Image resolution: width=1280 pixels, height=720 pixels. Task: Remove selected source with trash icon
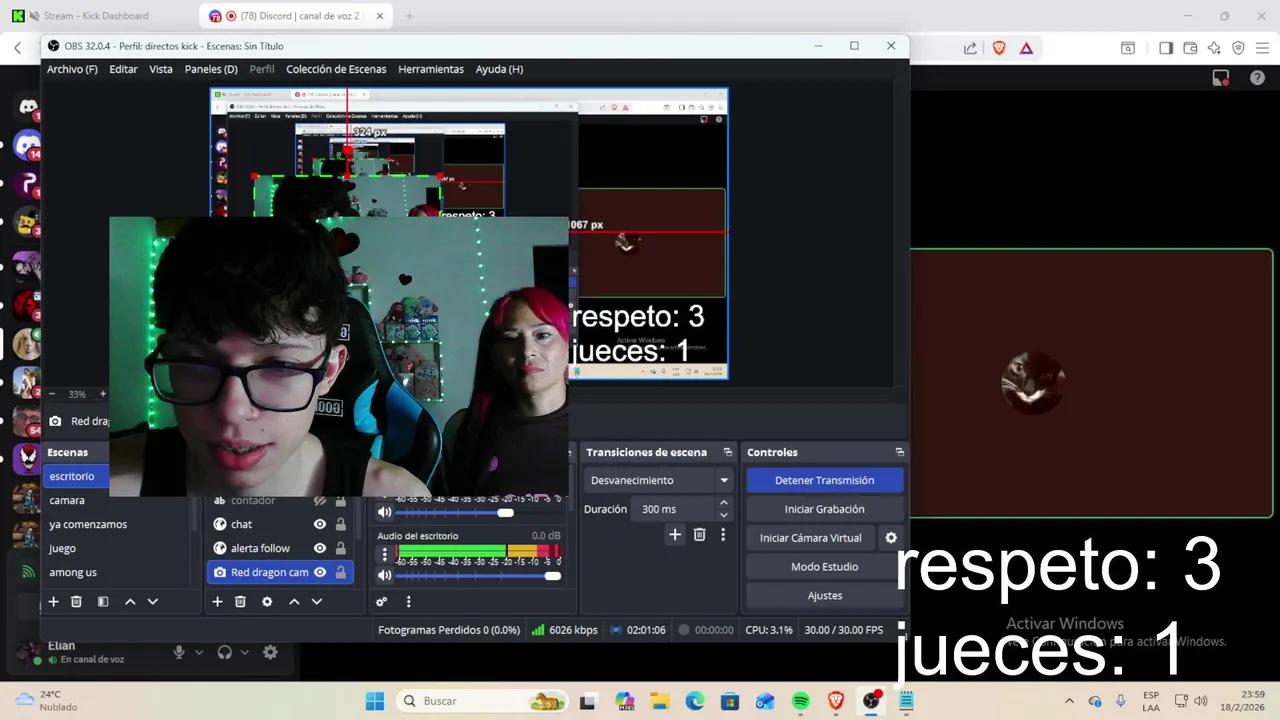point(240,601)
